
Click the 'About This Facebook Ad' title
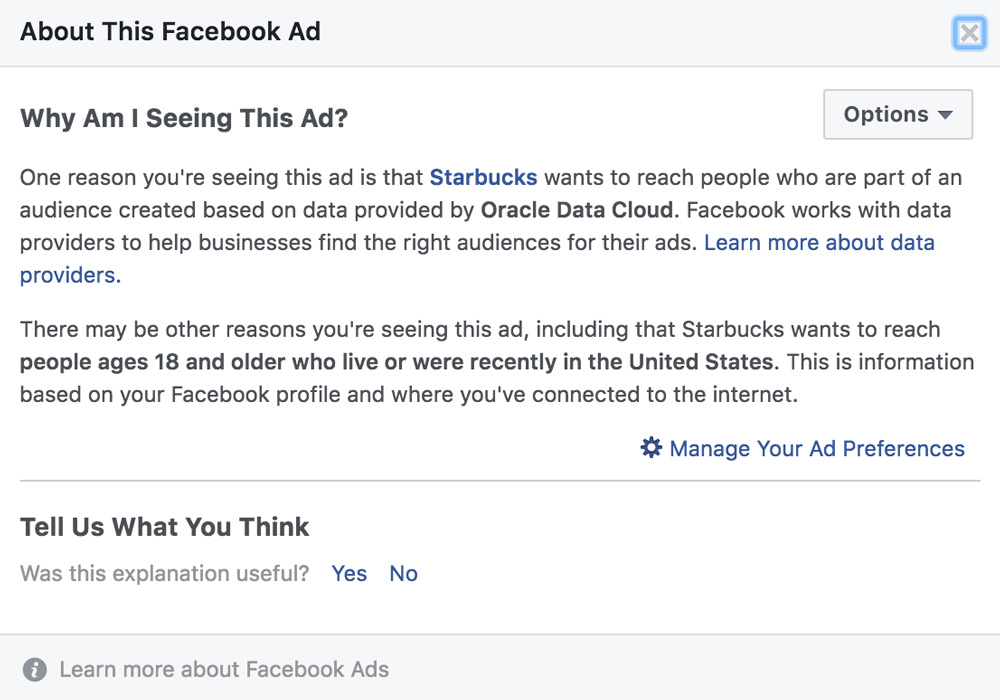coord(170,31)
